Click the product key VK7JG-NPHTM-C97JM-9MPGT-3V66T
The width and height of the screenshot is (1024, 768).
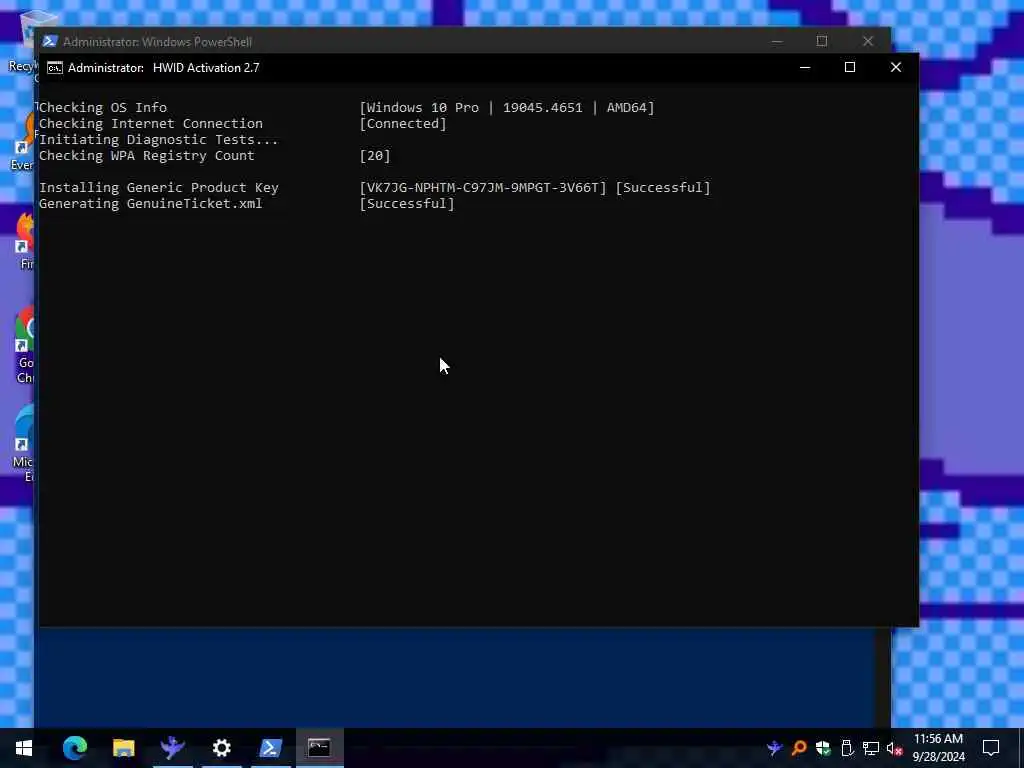(483, 187)
